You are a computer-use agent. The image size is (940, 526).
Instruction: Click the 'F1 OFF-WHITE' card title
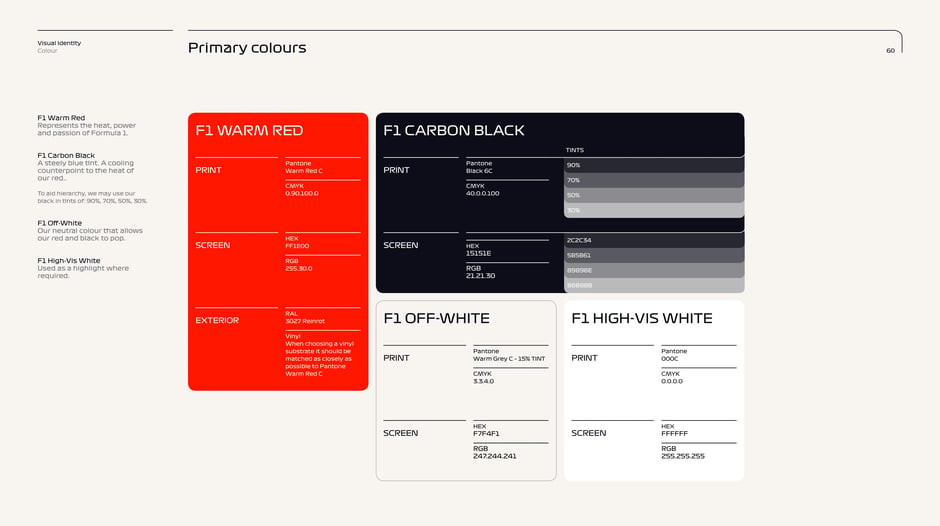coord(436,318)
